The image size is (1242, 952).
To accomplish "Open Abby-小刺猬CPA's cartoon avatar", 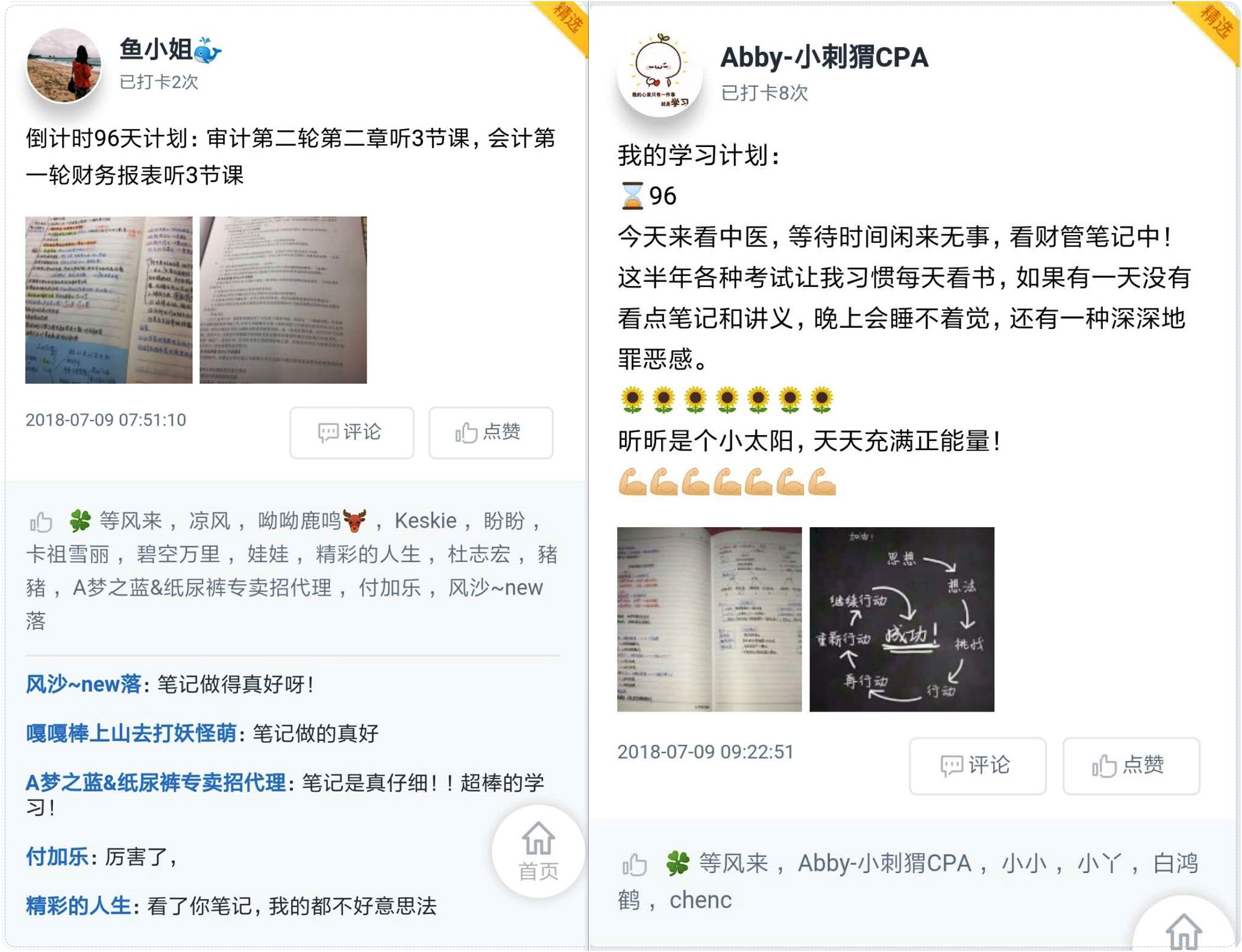I will pos(659,74).
